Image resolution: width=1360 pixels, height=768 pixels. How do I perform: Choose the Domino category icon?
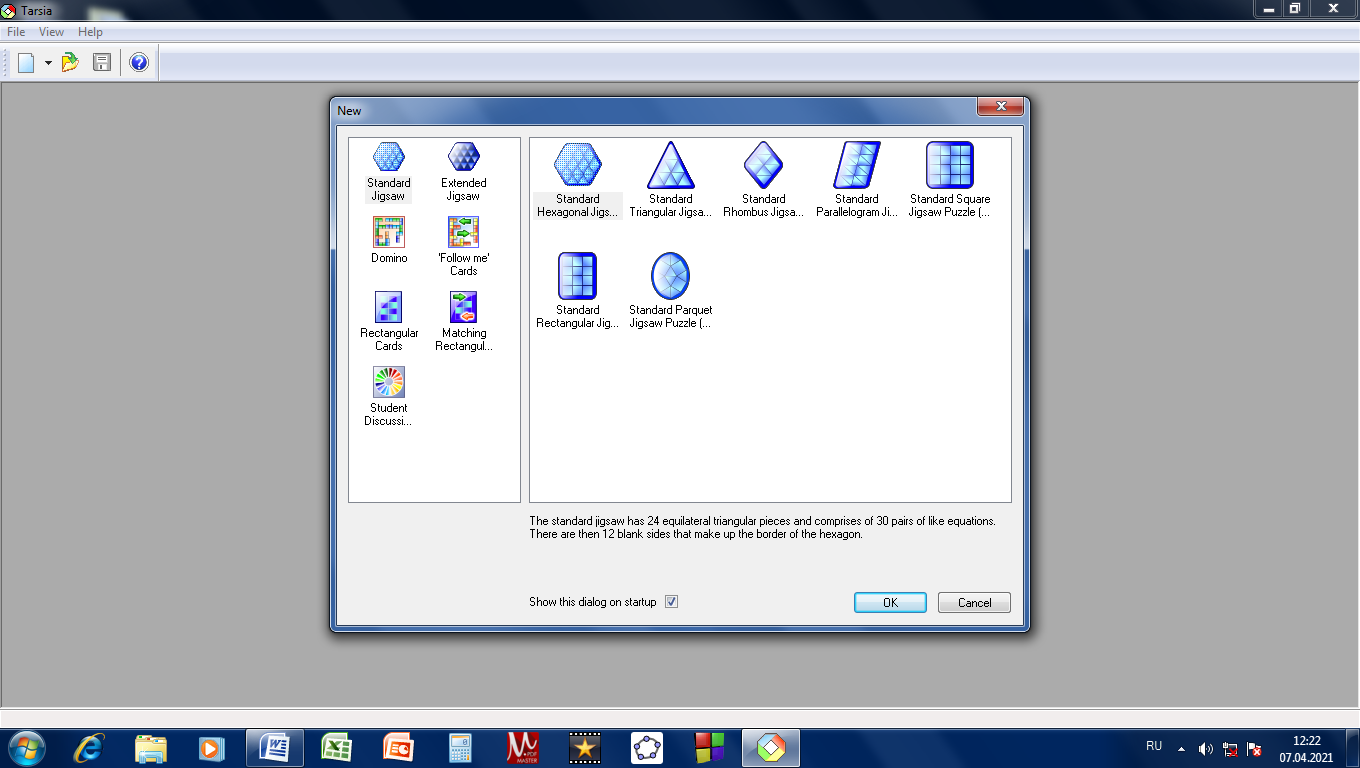[389, 232]
